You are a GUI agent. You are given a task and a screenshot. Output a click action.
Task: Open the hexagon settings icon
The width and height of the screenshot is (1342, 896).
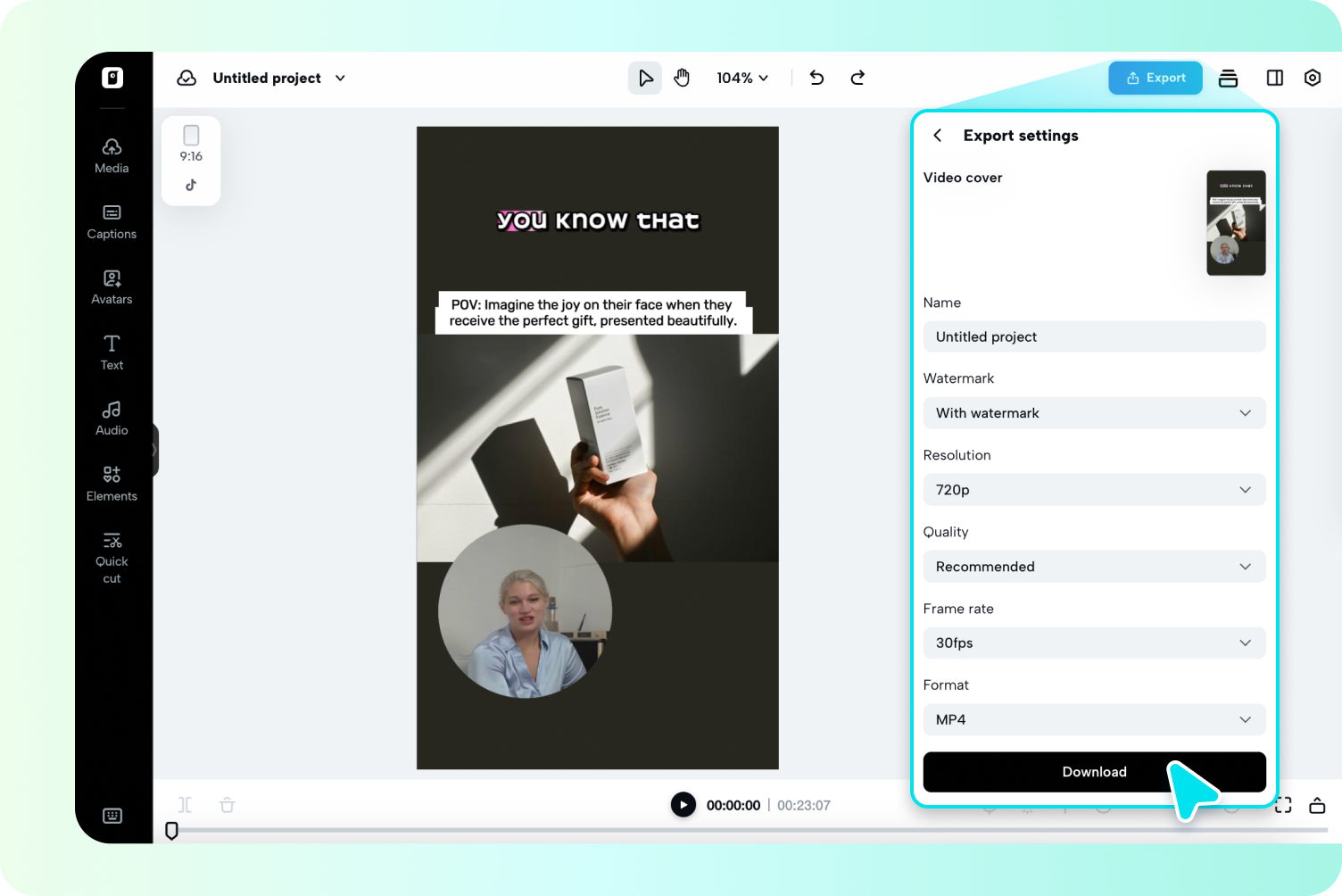(x=1313, y=78)
